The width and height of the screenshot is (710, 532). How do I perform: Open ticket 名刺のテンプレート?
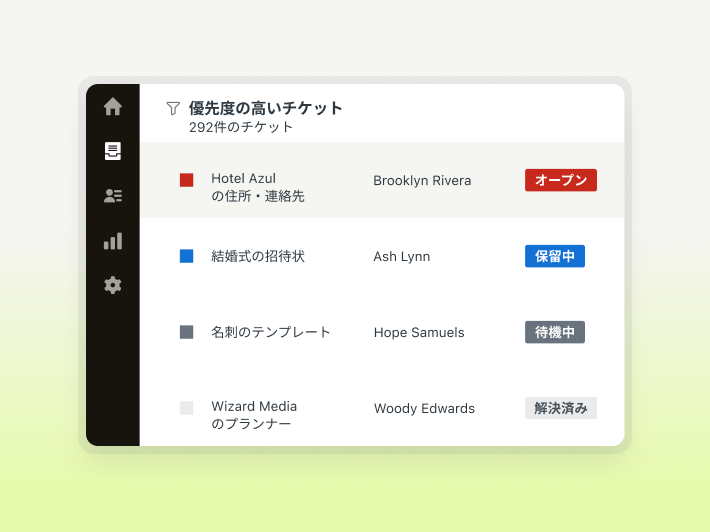[x=271, y=332]
